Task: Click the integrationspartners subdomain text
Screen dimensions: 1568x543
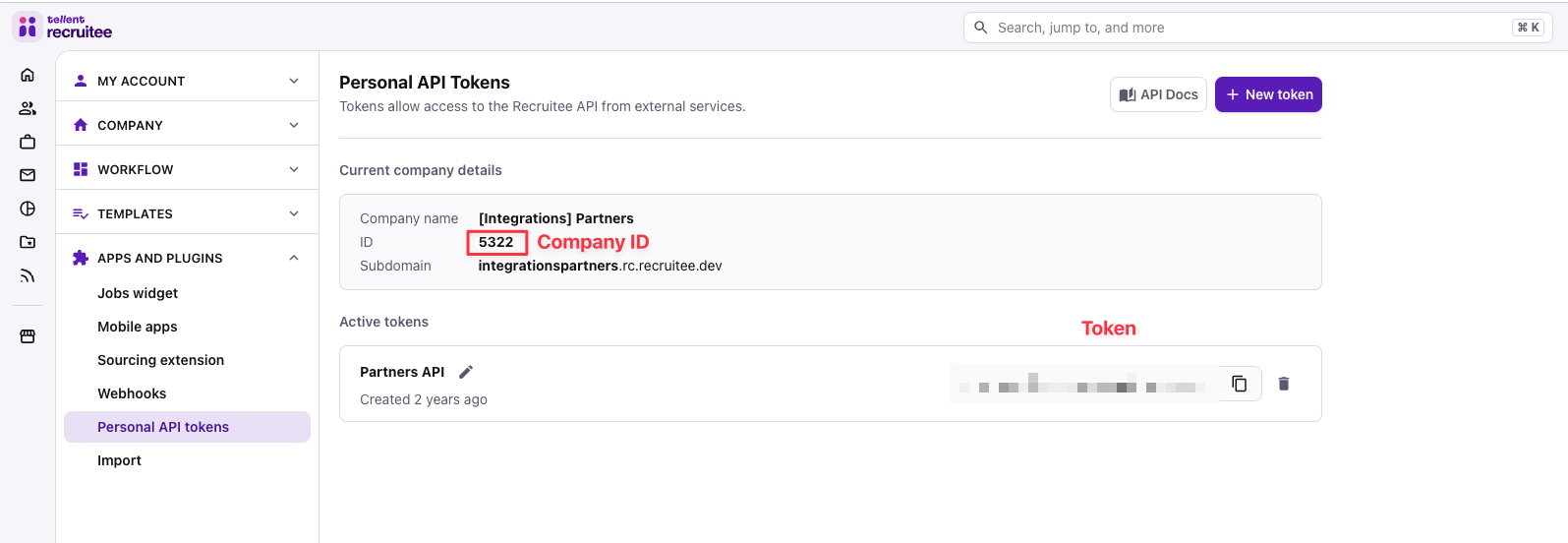Action: [x=600, y=266]
